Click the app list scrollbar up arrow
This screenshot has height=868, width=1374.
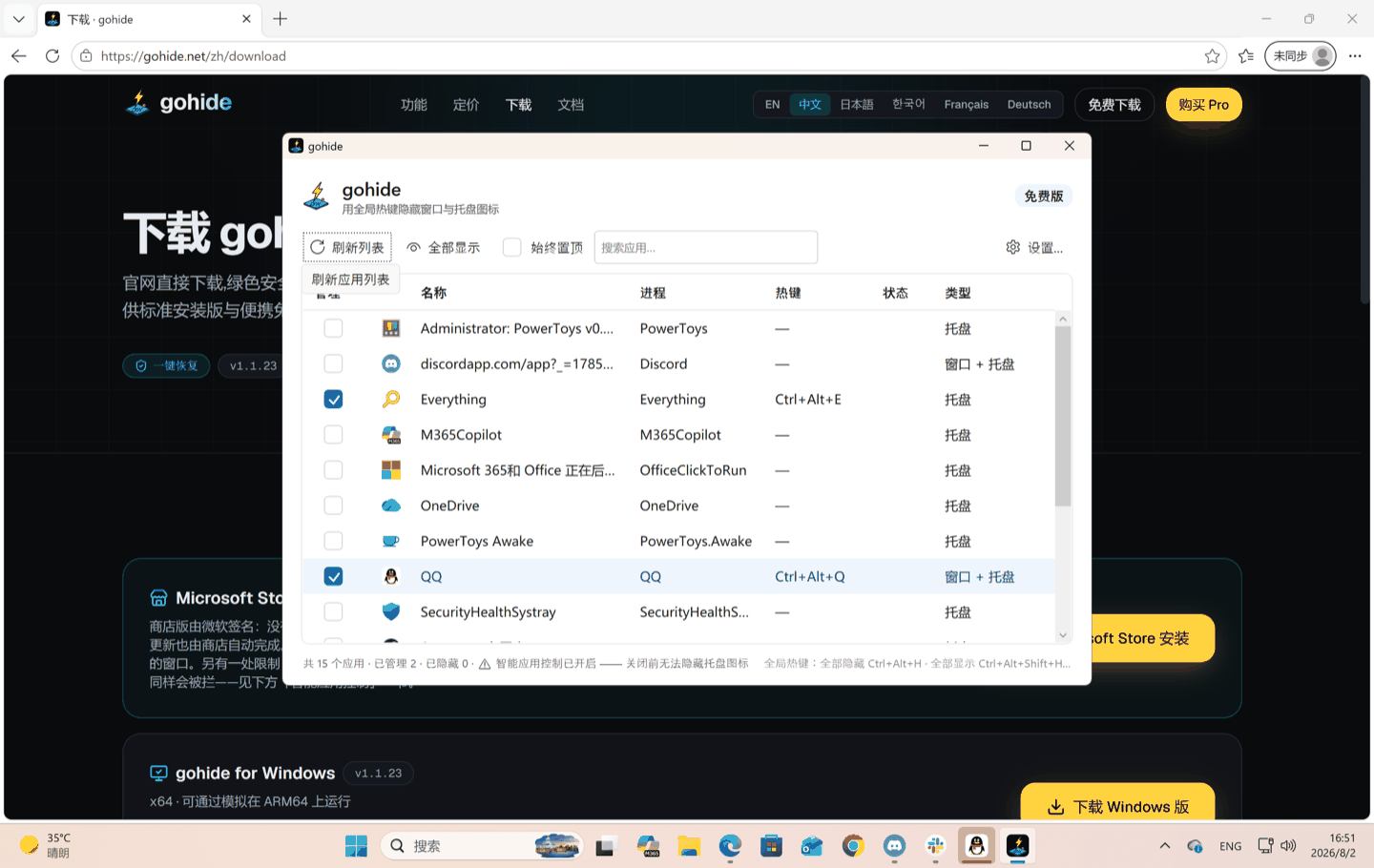(1063, 319)
